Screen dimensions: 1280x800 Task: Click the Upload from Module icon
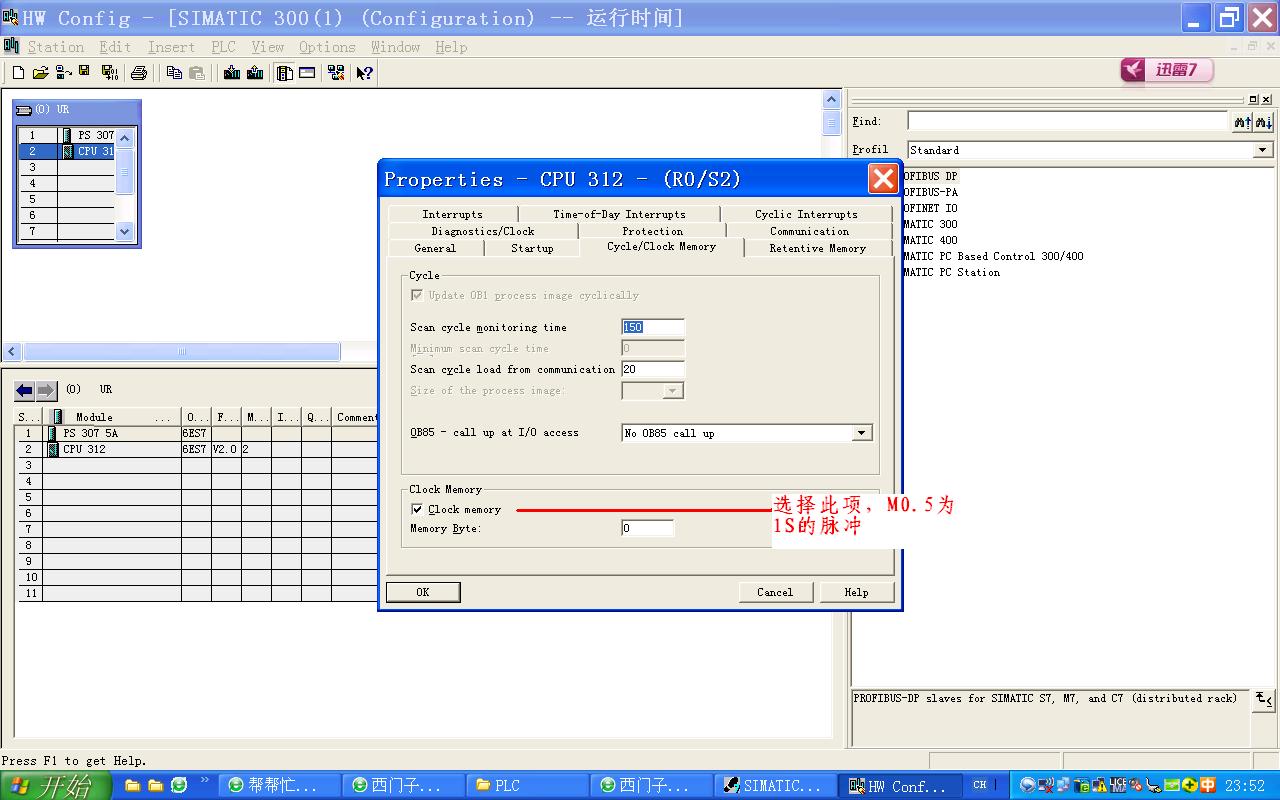coord(255,73)
